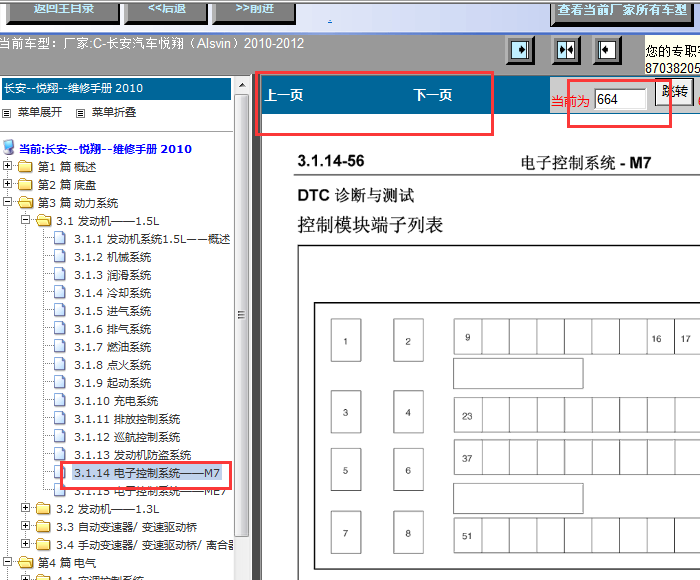Click page icon of 3.1.7 燃油系统
The image size is (700, 580).
coord(60,346)
